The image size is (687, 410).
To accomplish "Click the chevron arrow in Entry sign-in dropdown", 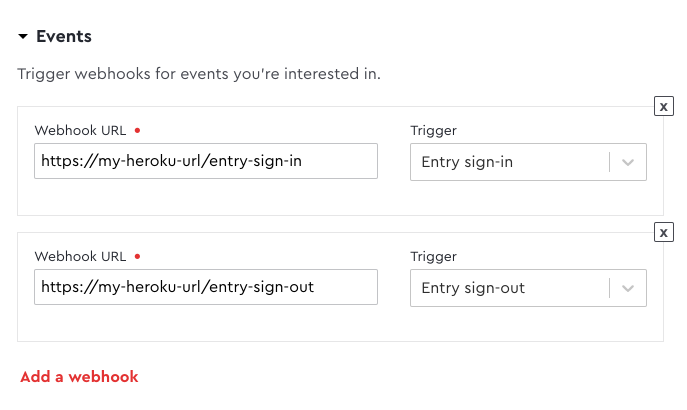I will click(x=628, y=163).
